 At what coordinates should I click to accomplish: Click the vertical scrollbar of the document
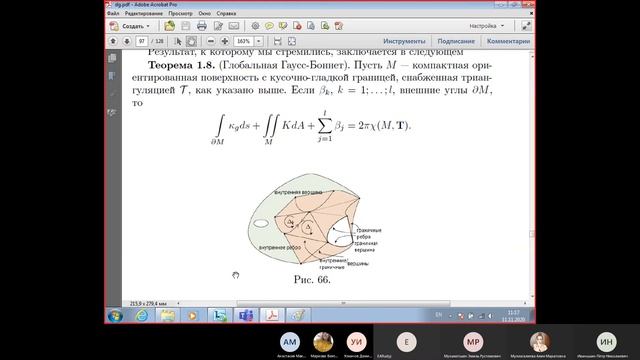coord(531,176)
